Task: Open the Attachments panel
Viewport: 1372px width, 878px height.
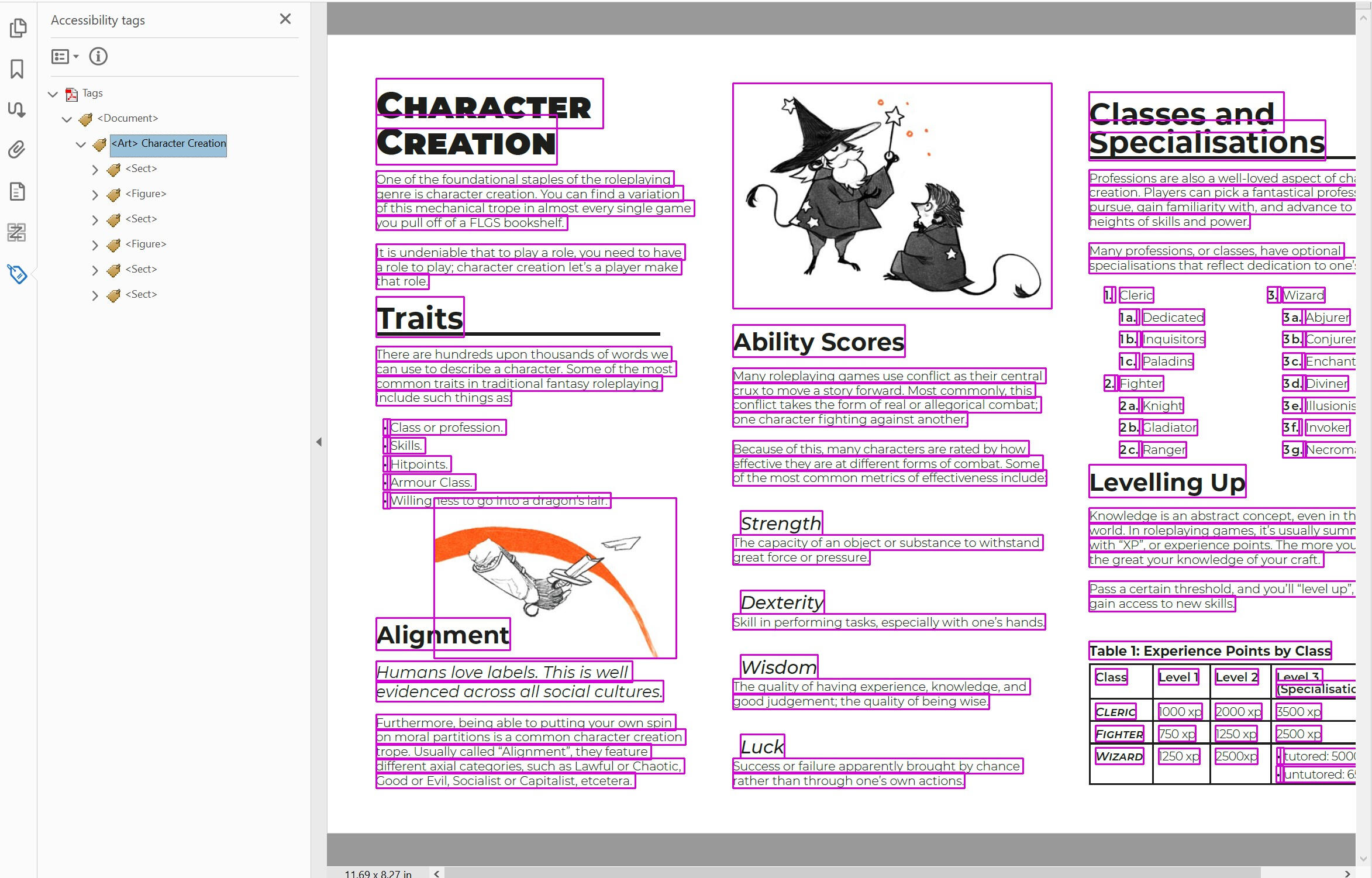Action: (x=18, y=150)
